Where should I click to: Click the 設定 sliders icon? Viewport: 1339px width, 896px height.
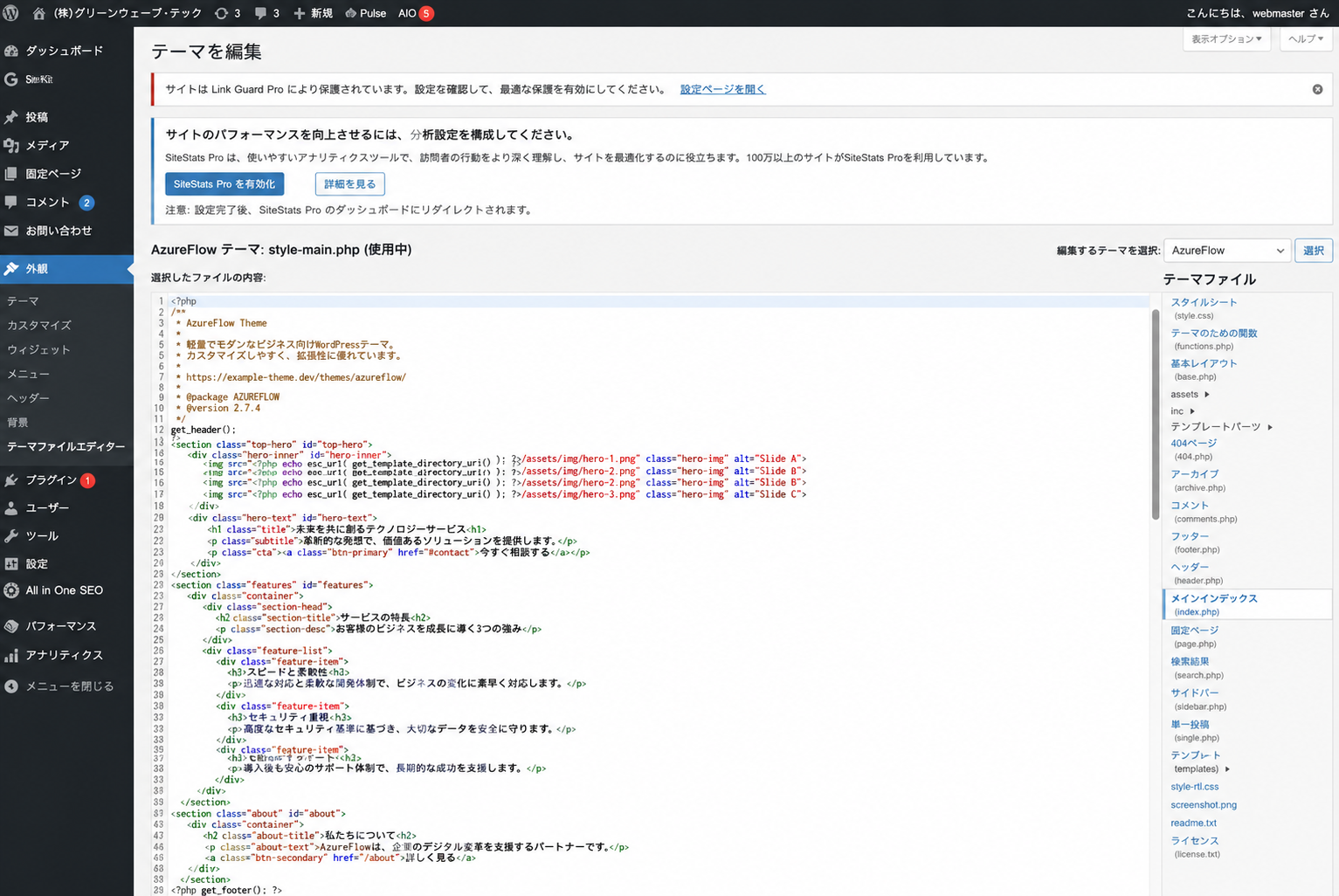(11, 564)
